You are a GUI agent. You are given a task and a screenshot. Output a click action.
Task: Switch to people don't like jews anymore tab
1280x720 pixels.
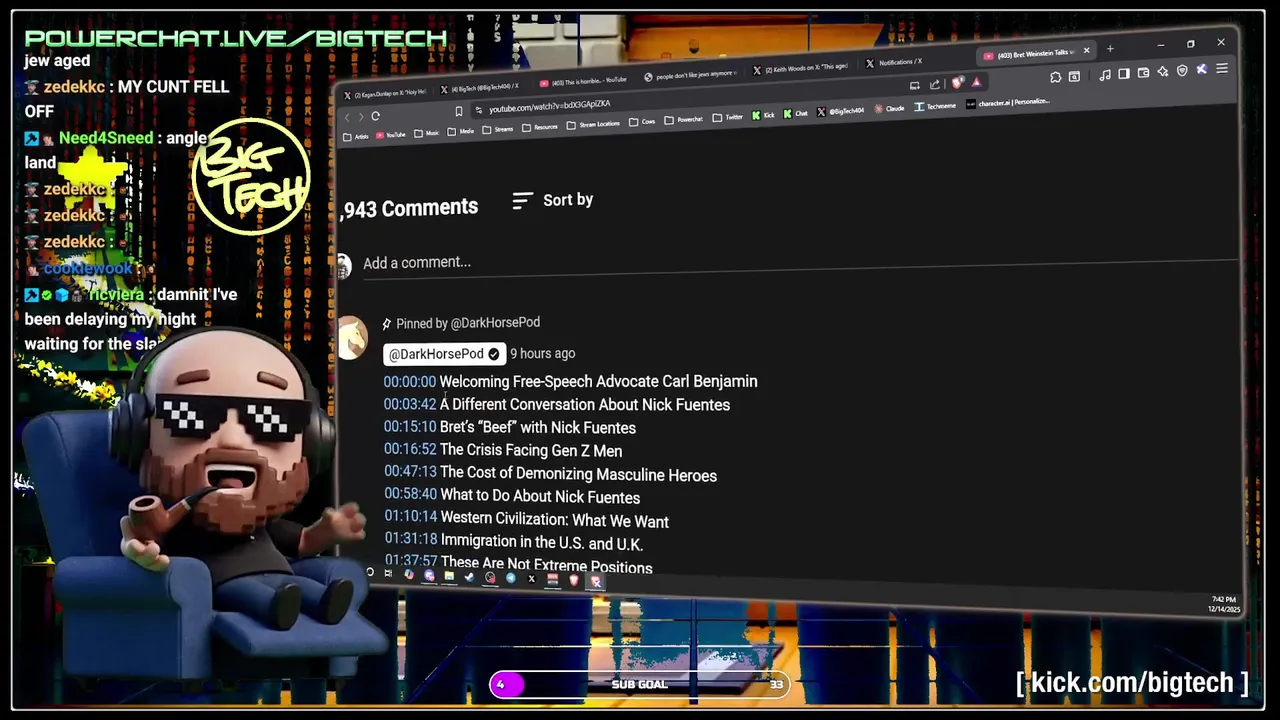(690, 76)
